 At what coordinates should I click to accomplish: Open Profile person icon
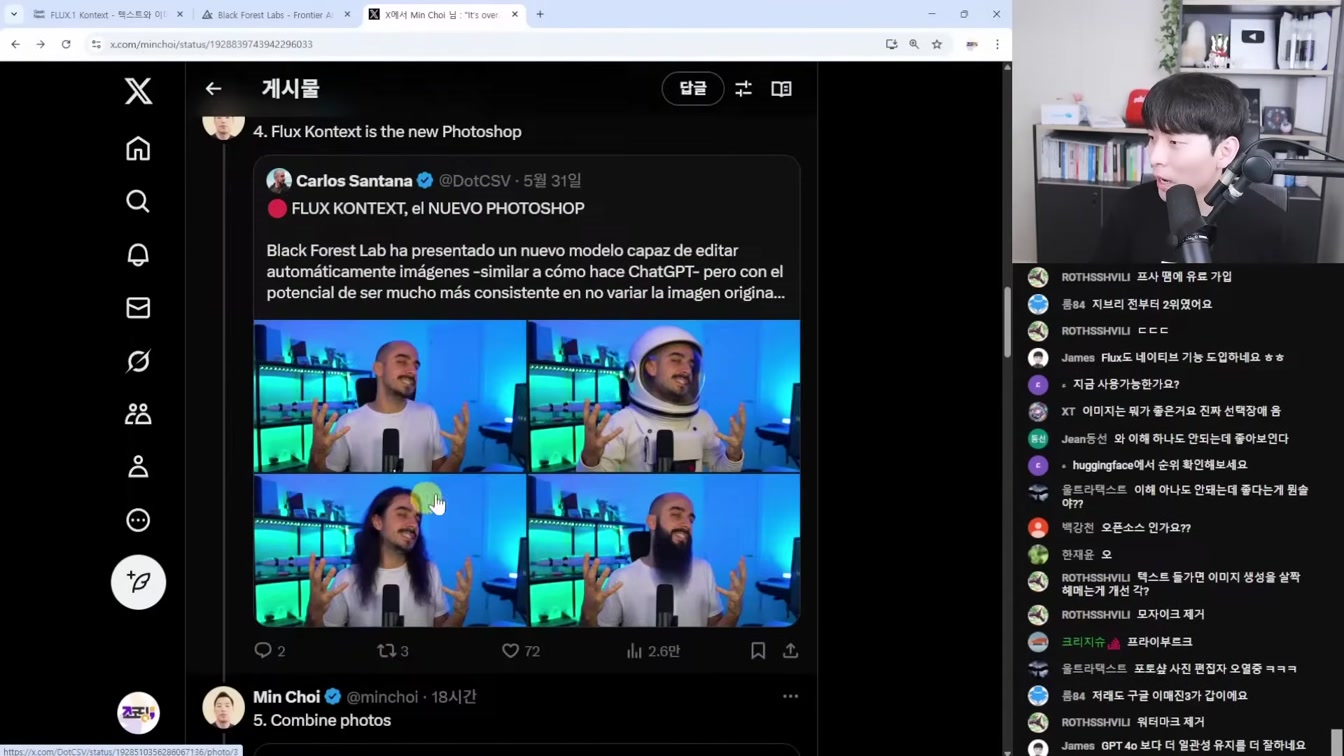coord(138,466)
